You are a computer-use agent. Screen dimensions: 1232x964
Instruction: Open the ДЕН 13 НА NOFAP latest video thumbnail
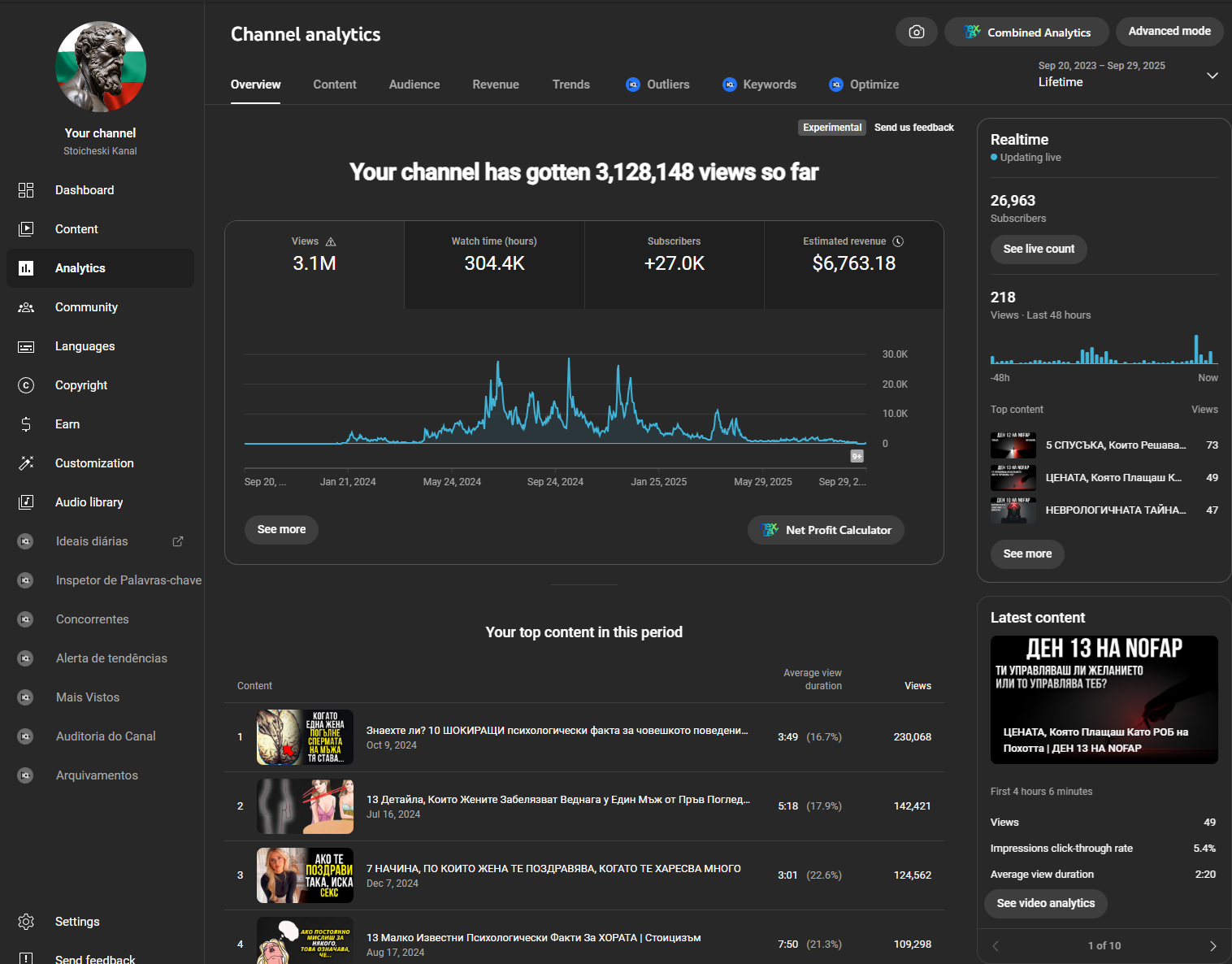click(1104, 700)
